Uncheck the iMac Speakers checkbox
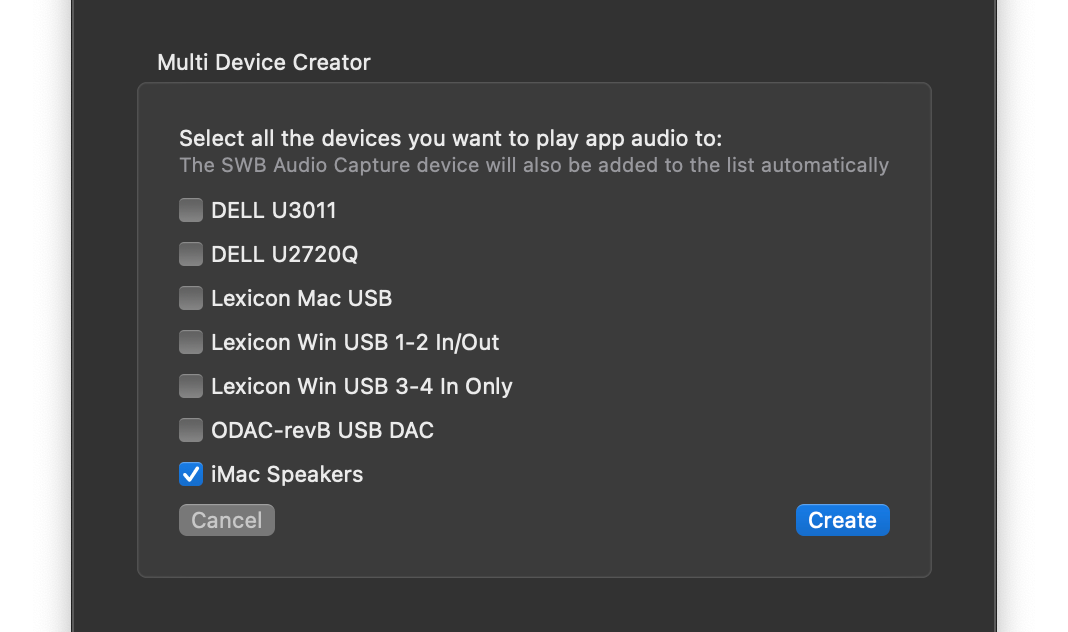1068x632 pixels. tap(191, 474)
